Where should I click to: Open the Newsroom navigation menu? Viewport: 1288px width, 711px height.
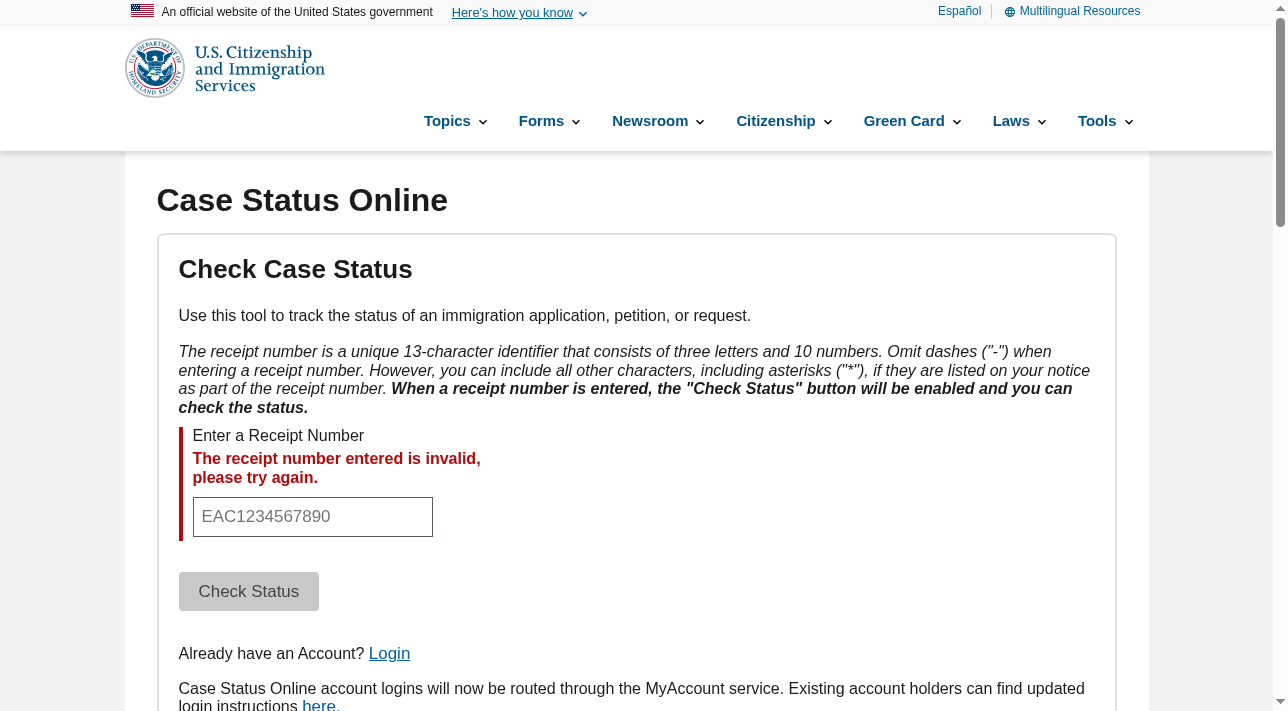pyautogui.click(x=658, y=121)
